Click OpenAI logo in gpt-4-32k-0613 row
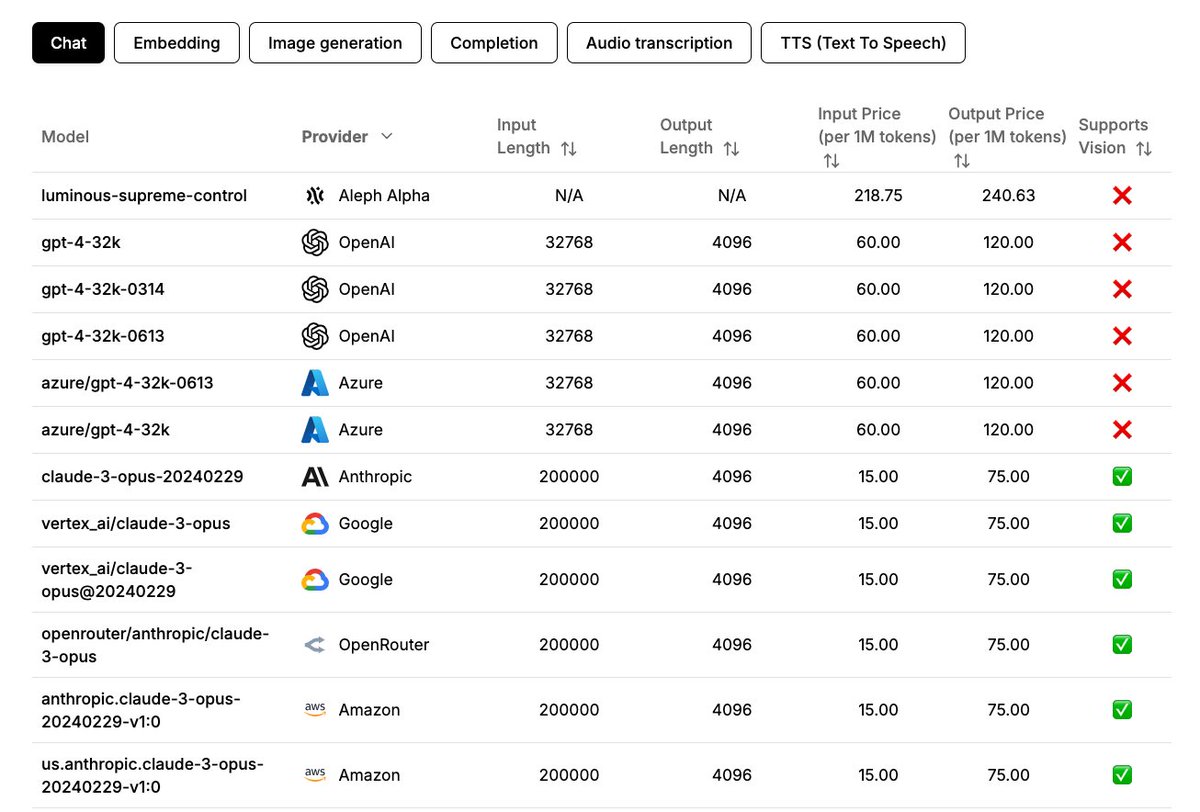The image size is (1200, 812). [315, 337]
